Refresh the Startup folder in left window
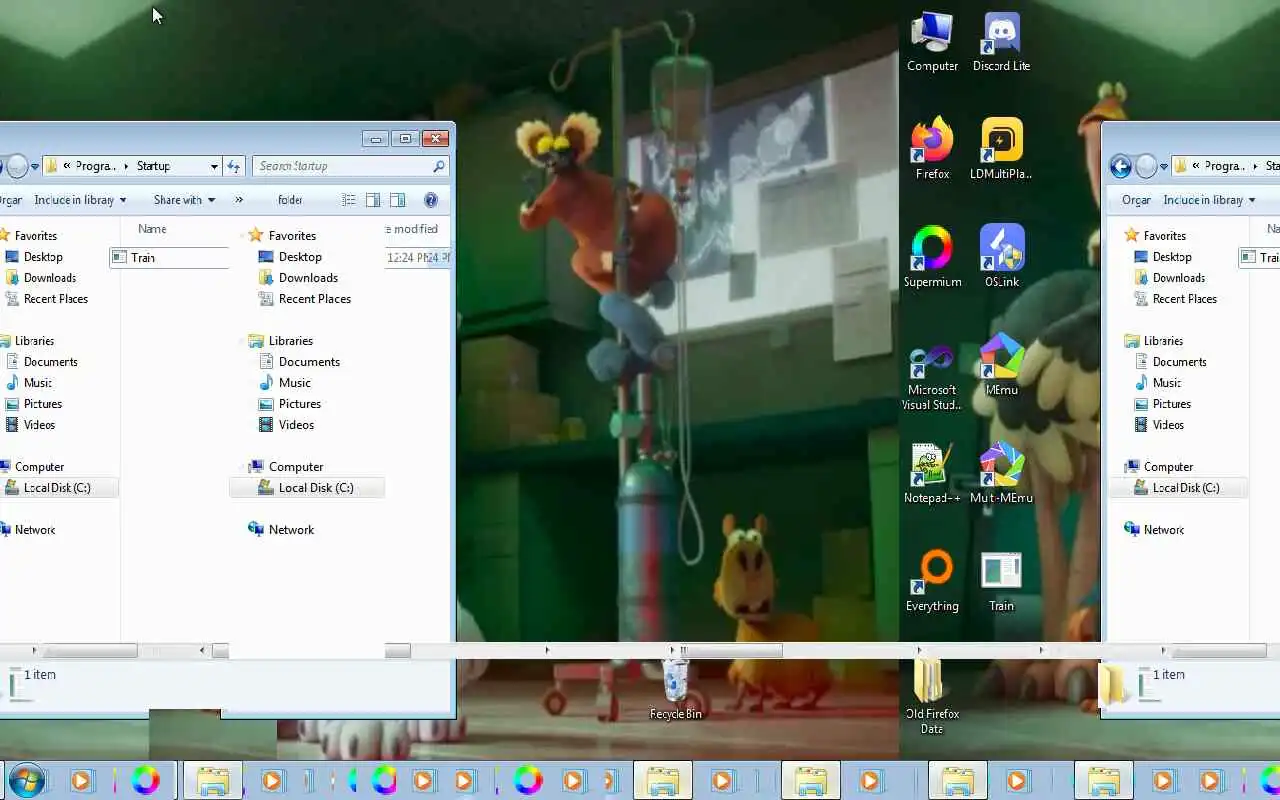 [x=233, y=166]
